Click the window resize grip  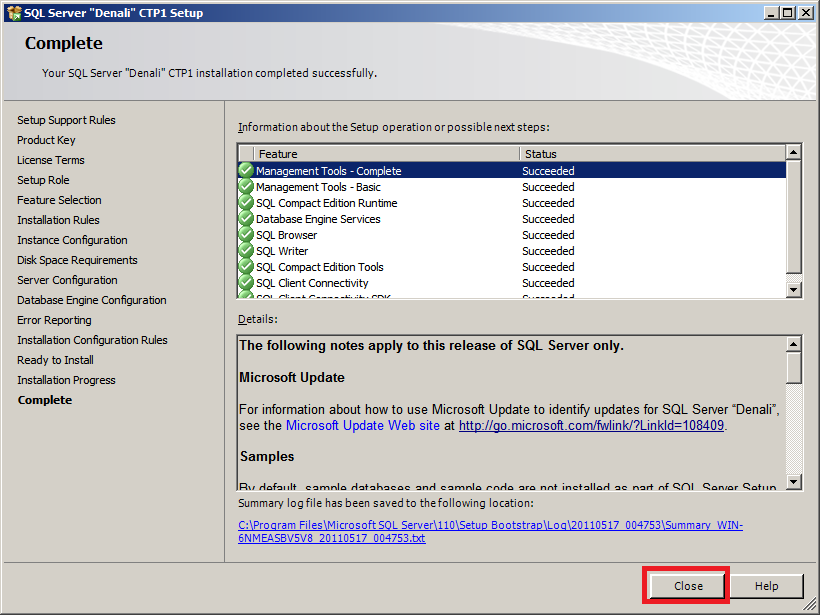810,605
